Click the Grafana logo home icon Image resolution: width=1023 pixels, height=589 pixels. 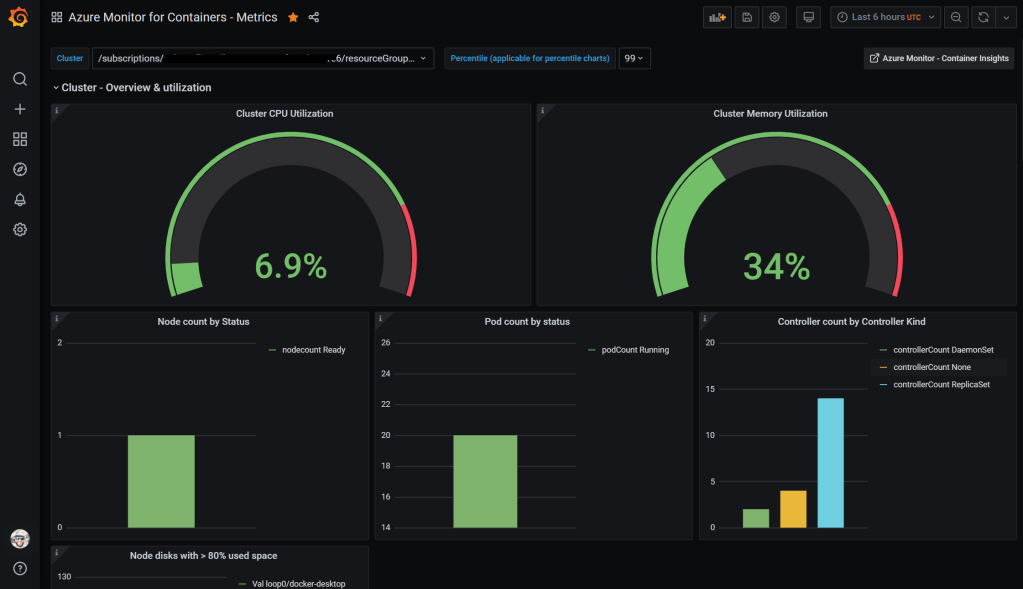pyautogui.click(x=19, y=17)
